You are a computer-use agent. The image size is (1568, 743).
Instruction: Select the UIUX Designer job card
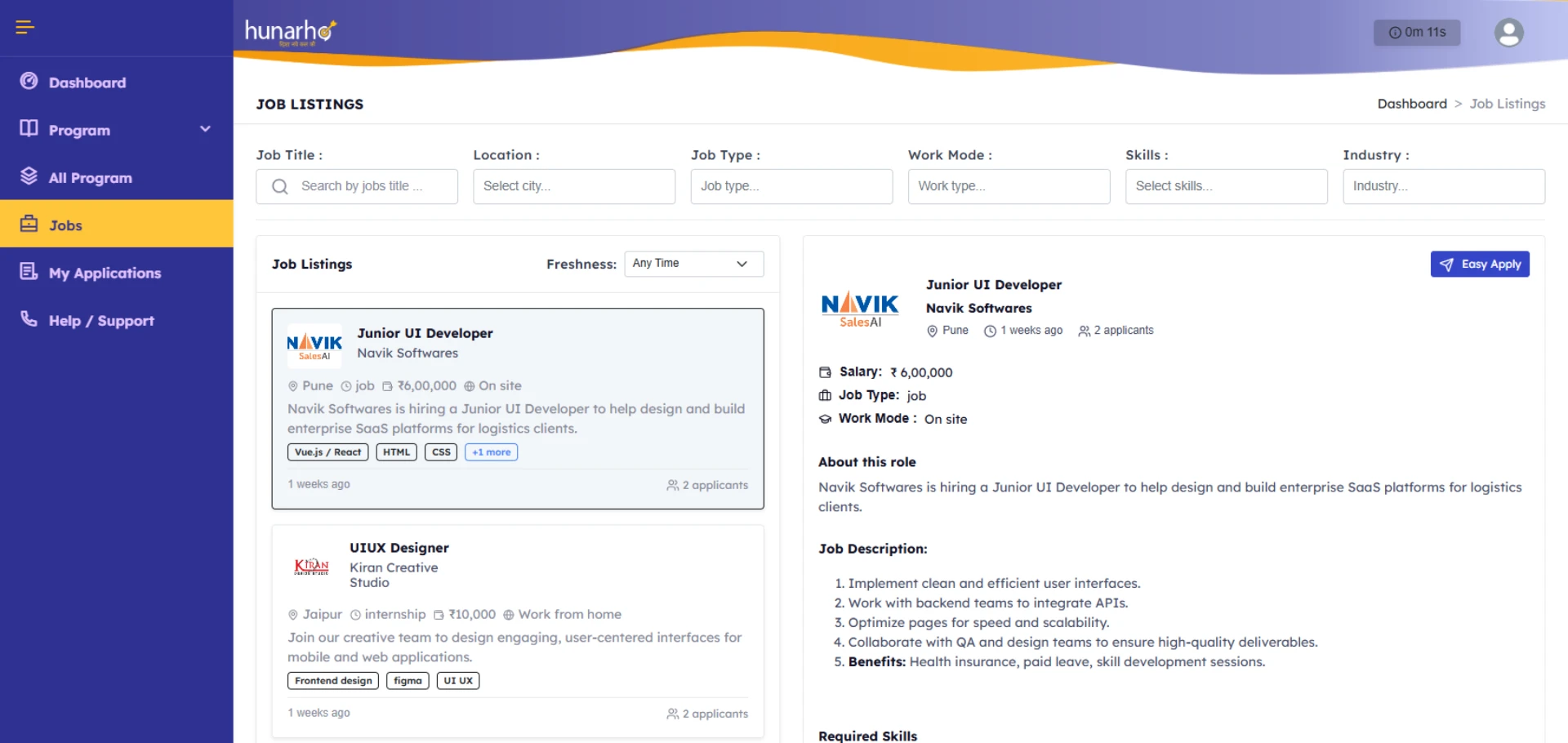[517, 629]
